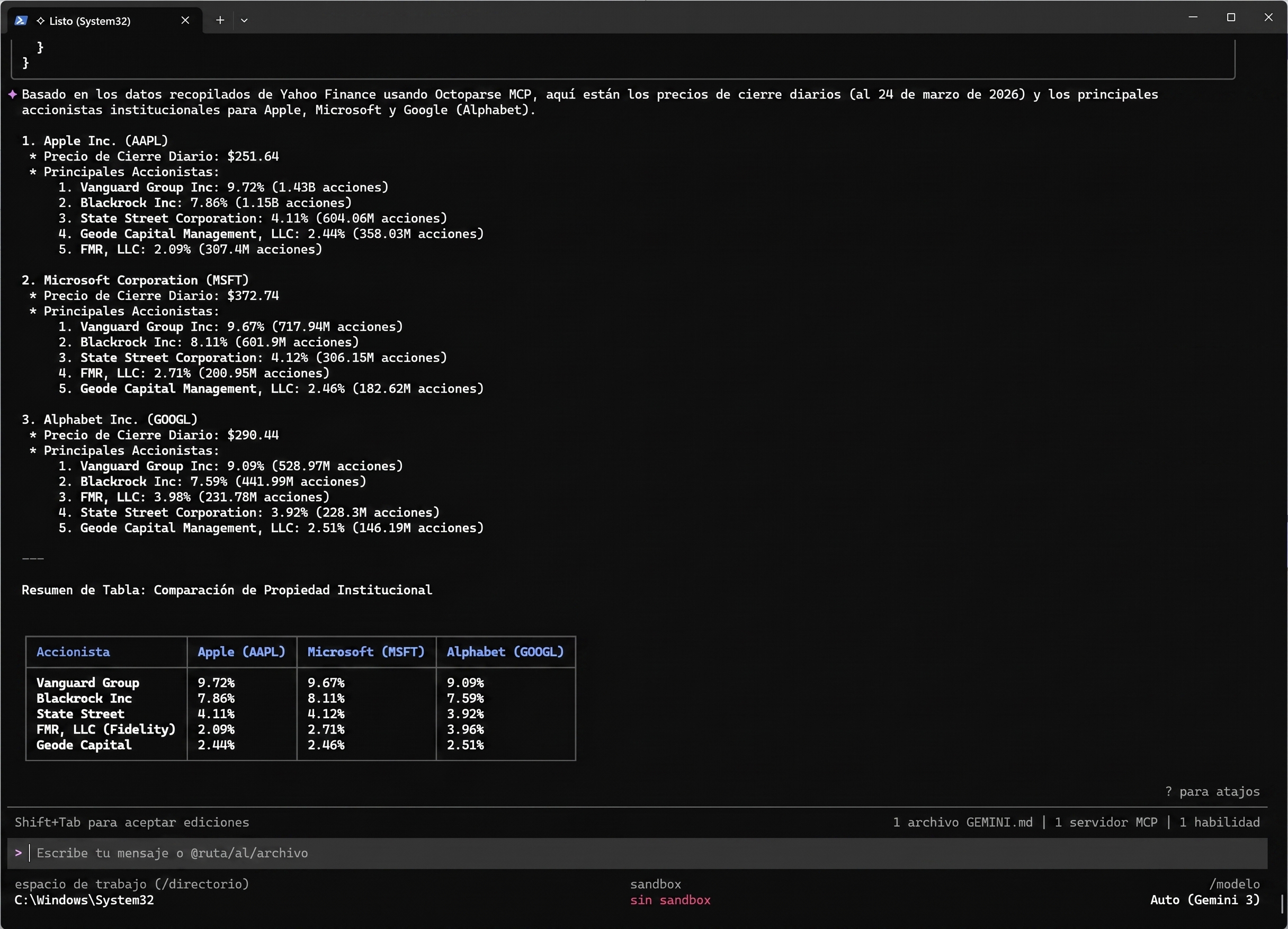Screen dimensions: 1288x929
Task: Click 'Blackrock Inc' table row label
Action: coord(84,699)
